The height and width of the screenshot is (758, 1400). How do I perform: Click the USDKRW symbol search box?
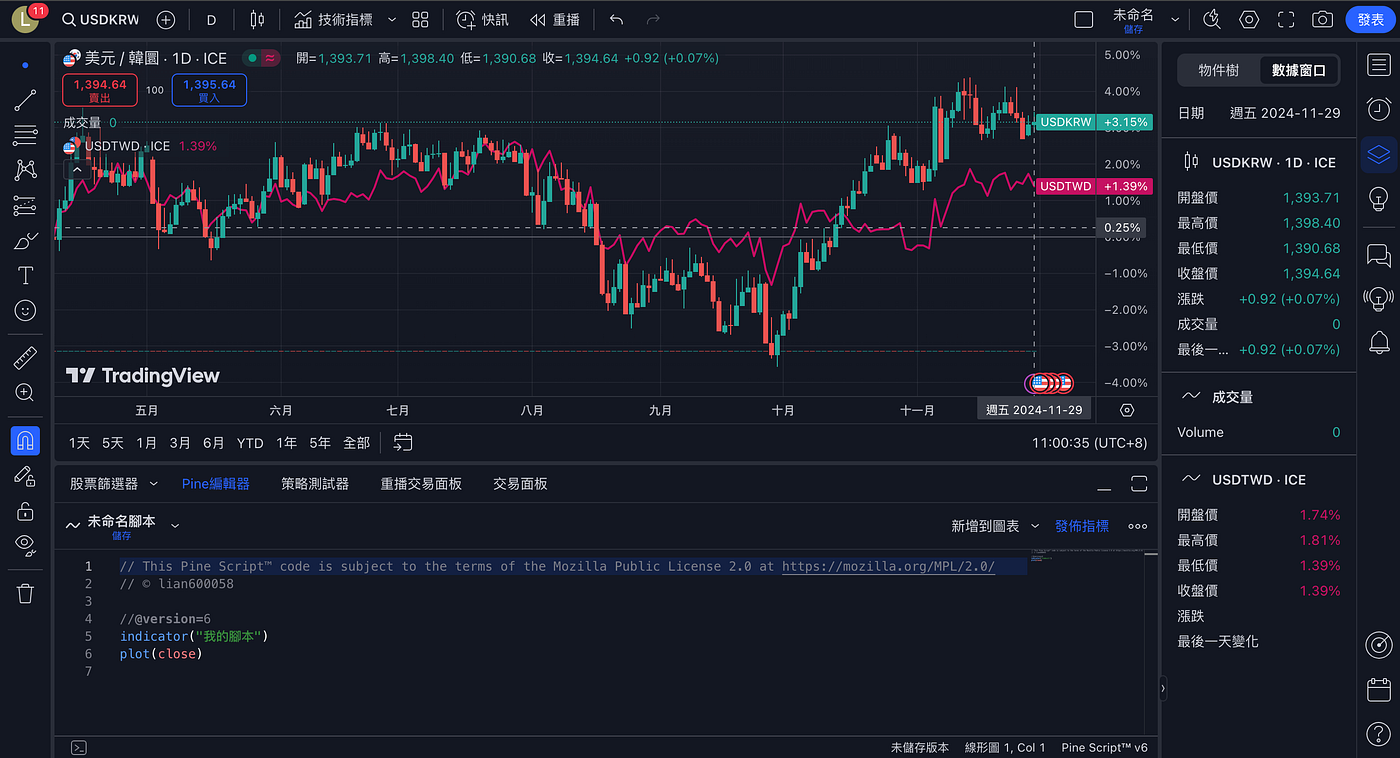100,20
